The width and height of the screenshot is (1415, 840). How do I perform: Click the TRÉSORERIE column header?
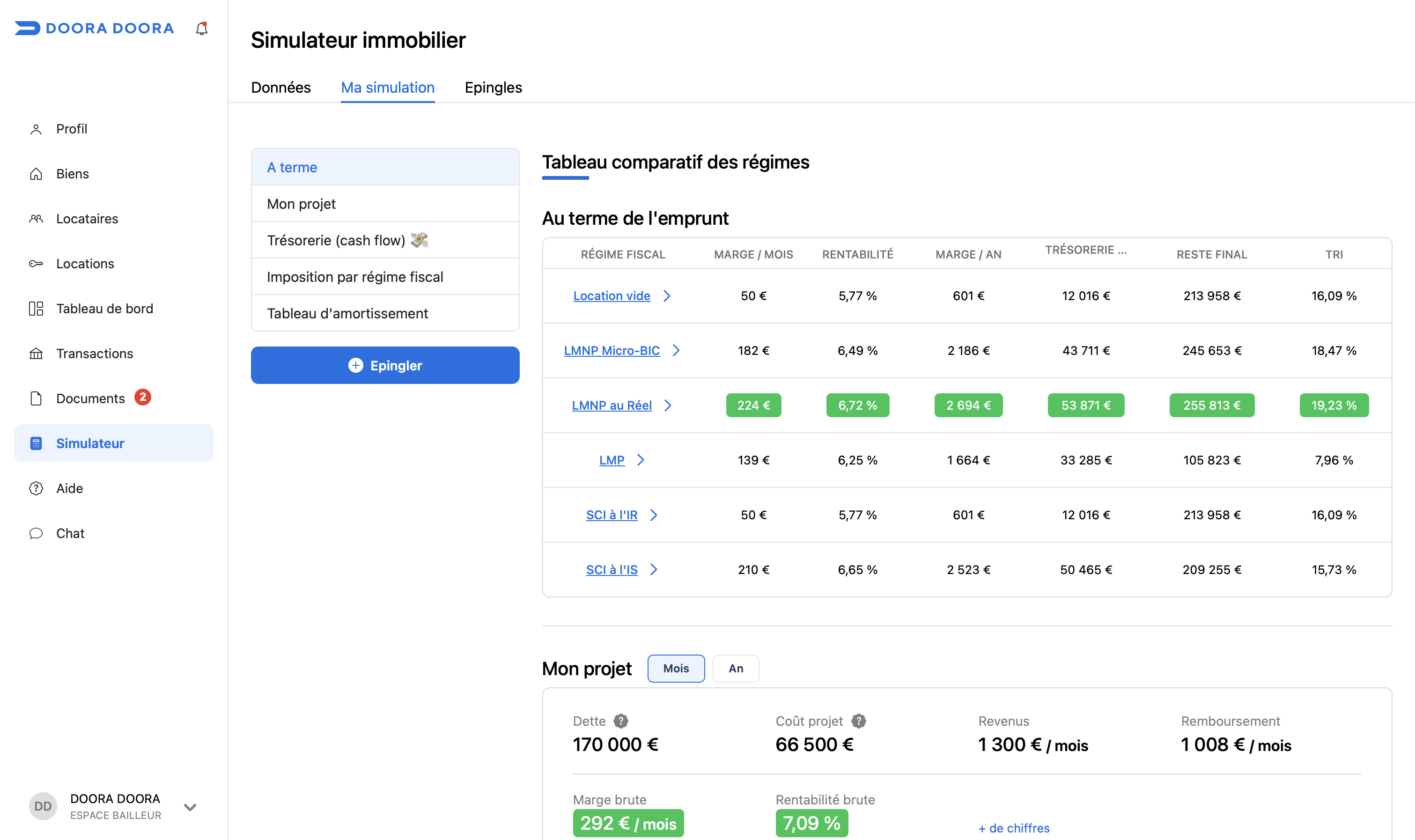click(1085, 250)
